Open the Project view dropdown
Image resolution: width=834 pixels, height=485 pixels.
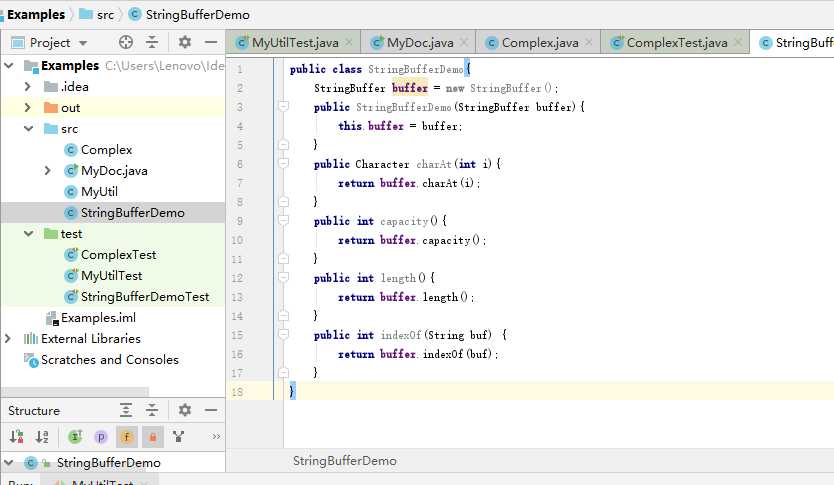[83, 43]
